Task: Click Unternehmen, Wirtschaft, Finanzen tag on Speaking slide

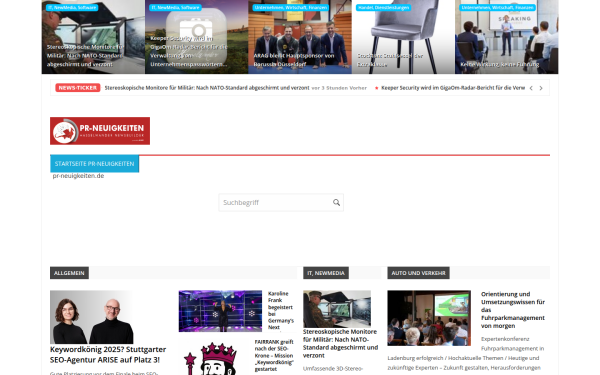Action: point(497,7)
